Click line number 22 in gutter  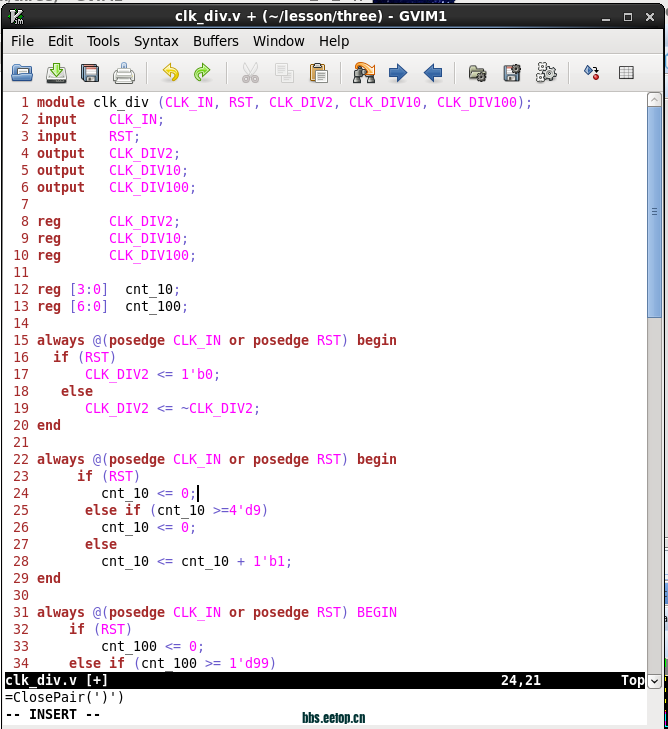pyautogui.click(x=21, y=459)
